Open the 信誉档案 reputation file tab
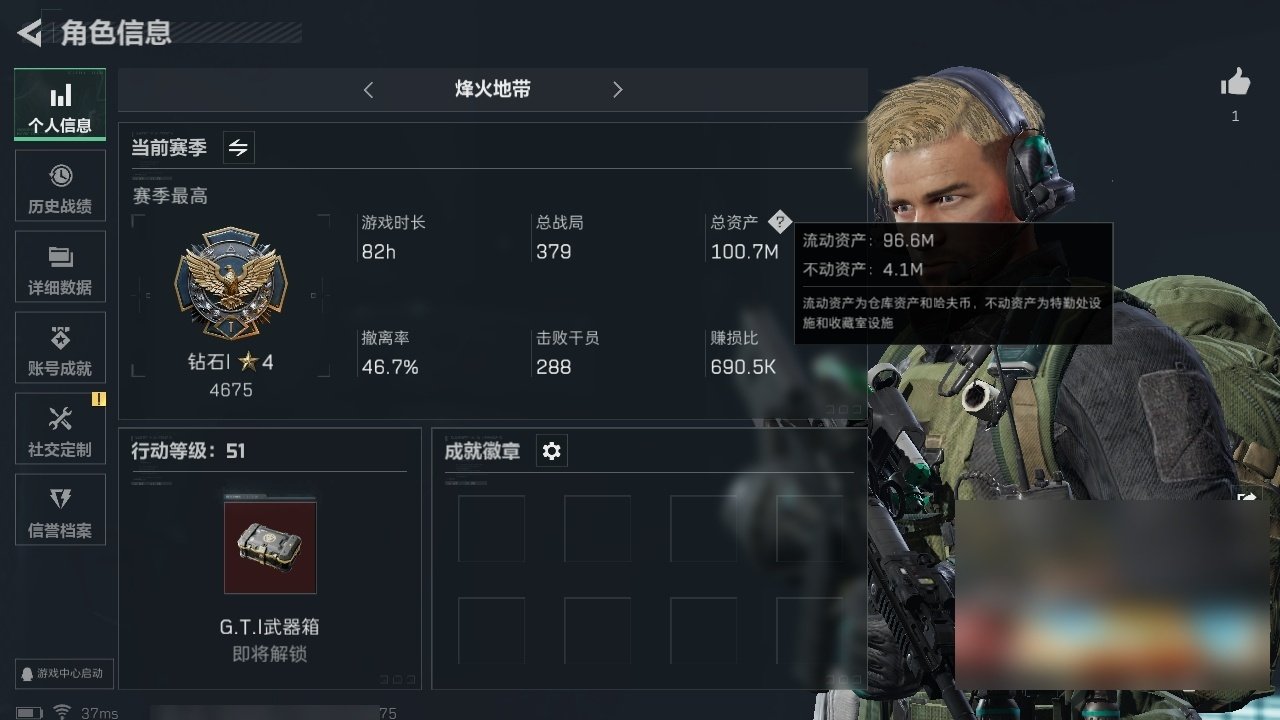 pyautogui.click(x=60, y=510)
